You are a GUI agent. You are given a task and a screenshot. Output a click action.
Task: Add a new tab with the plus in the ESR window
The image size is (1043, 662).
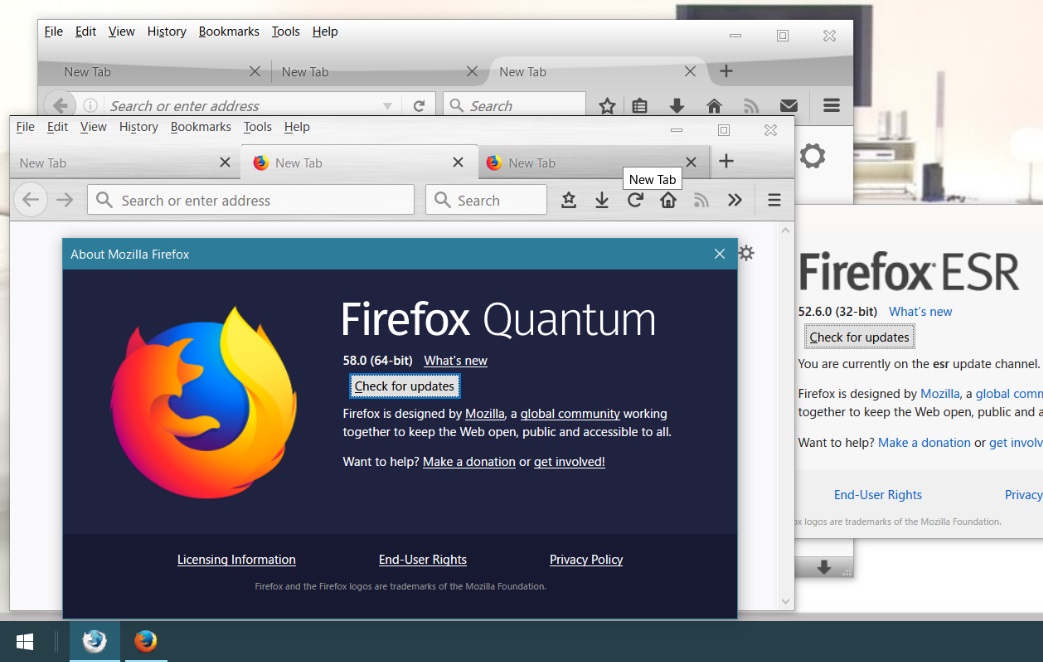tap(726, 71)
